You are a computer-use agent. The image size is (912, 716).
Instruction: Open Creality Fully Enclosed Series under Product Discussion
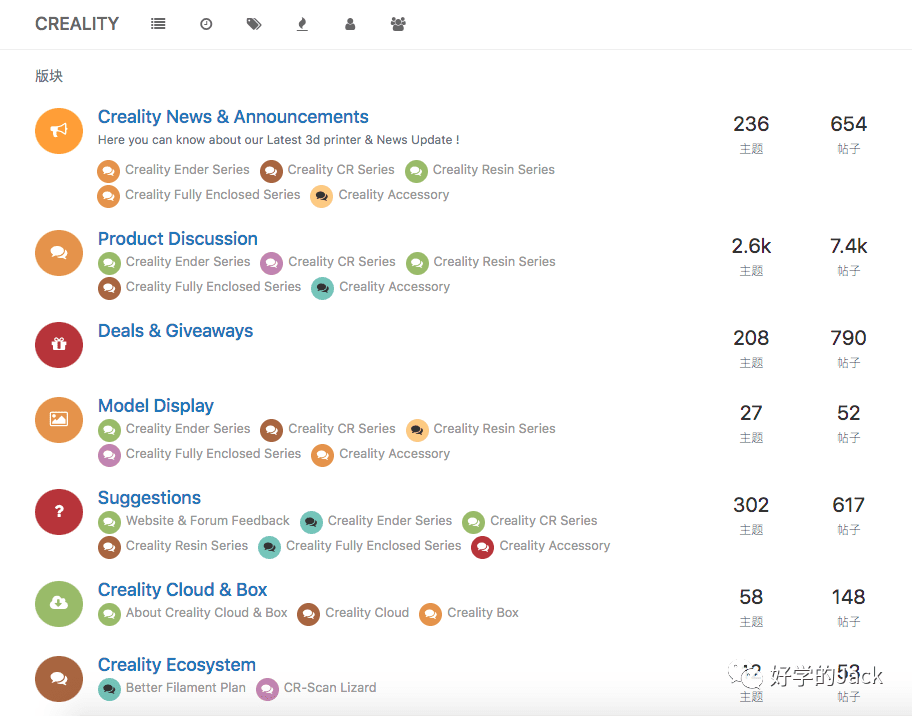pos(213,287)
